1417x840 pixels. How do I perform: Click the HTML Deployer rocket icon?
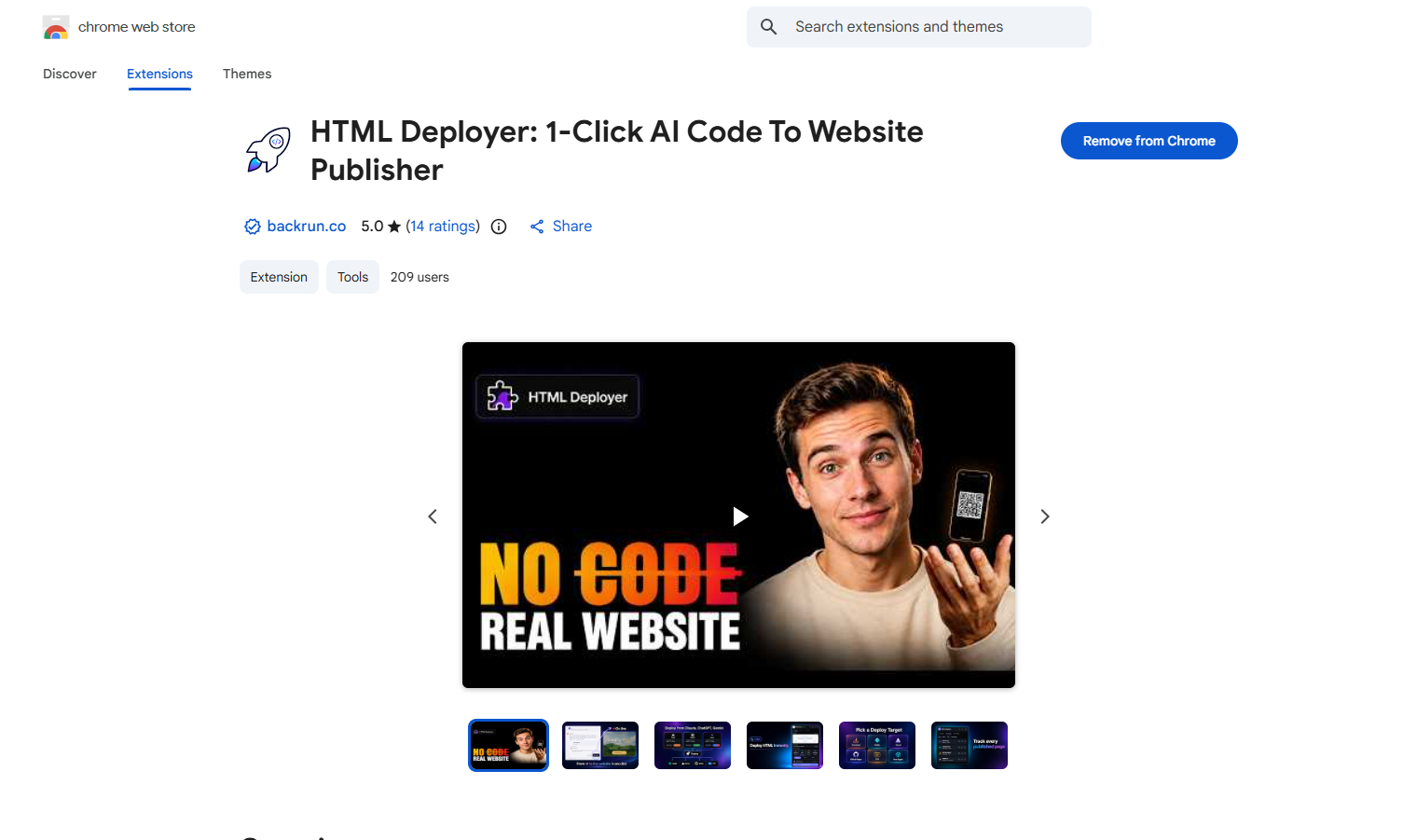tap(268, 150)
